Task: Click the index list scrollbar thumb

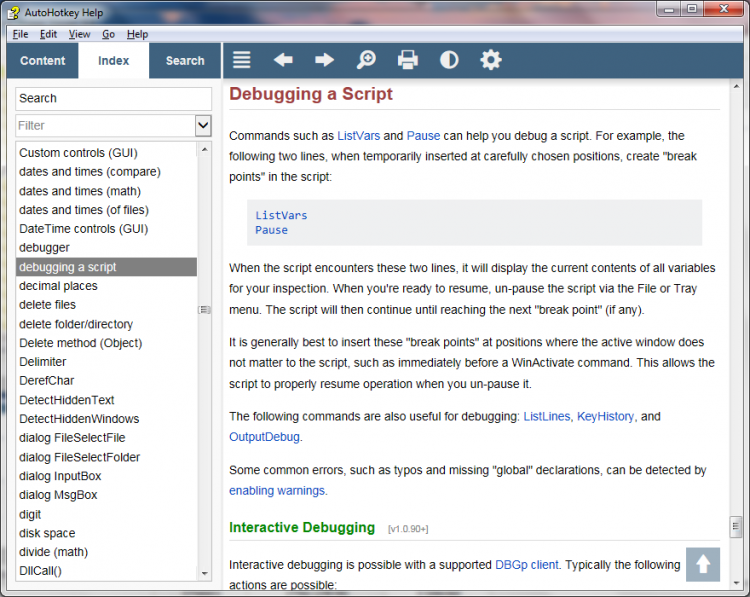Action: click(x=204, y=310)
